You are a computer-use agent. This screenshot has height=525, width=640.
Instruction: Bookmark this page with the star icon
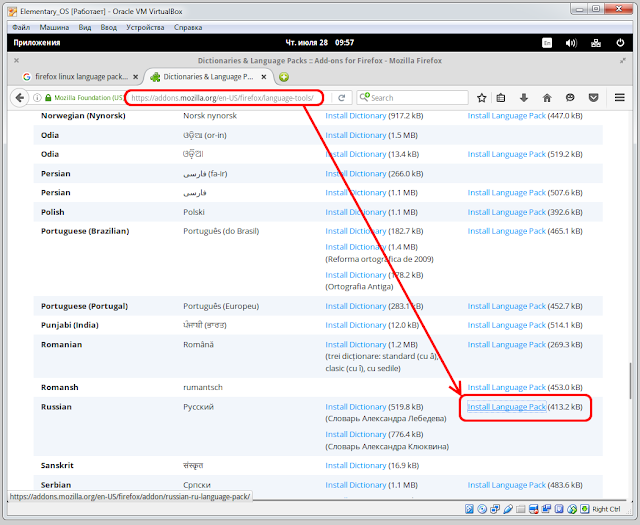[482, 98]
